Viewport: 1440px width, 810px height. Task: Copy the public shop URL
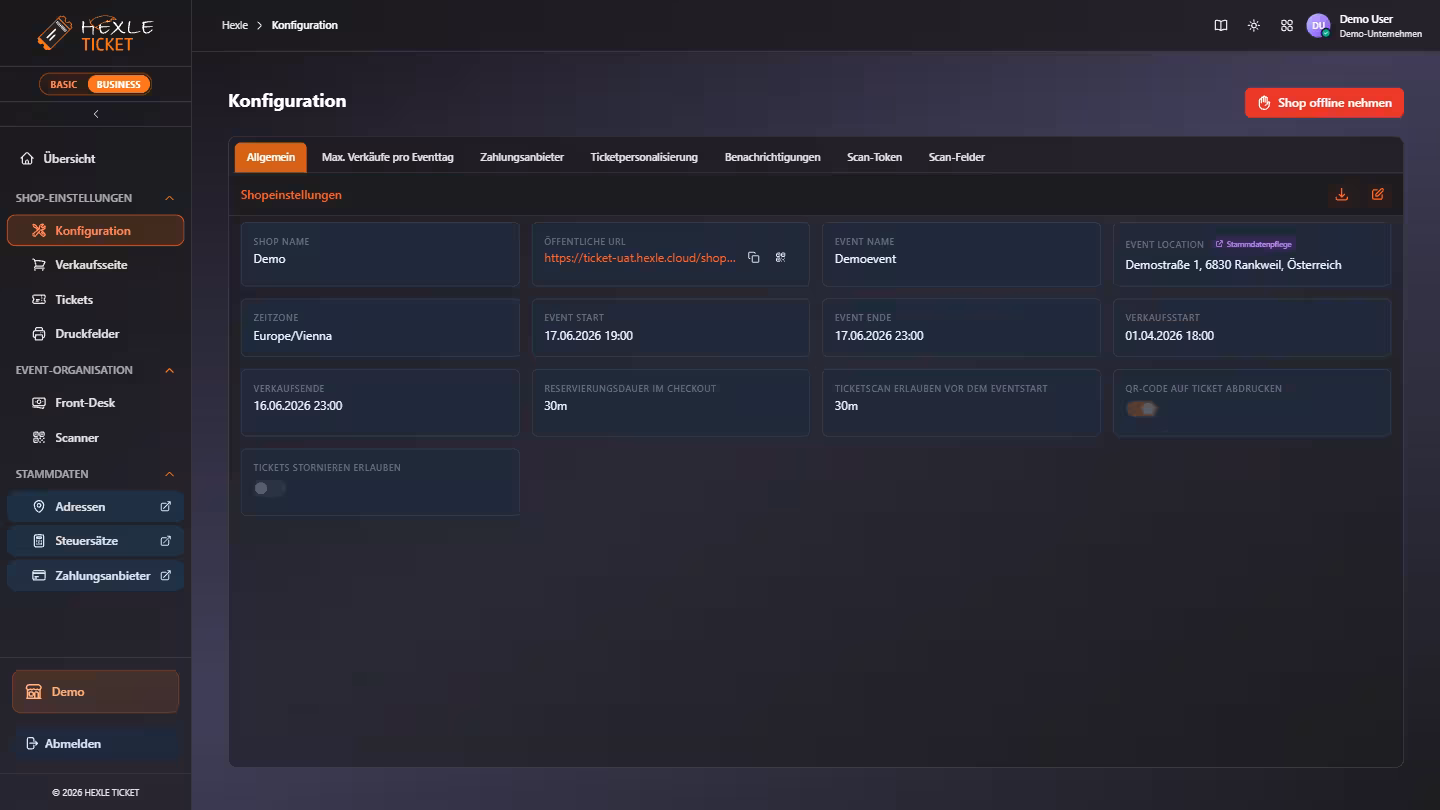click(x=754, y=258)
